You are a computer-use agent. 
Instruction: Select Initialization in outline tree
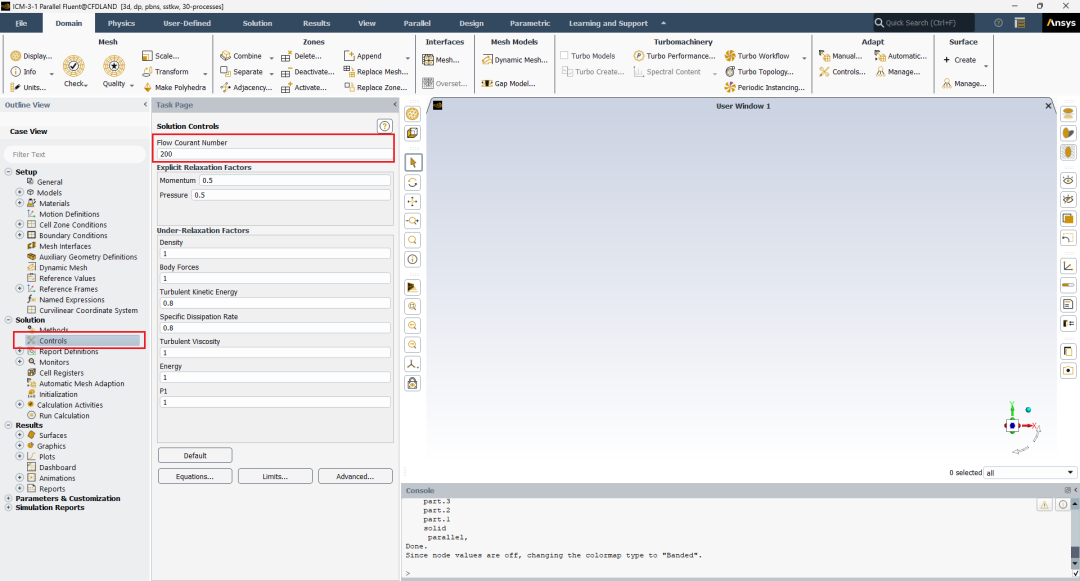point(58,394)
